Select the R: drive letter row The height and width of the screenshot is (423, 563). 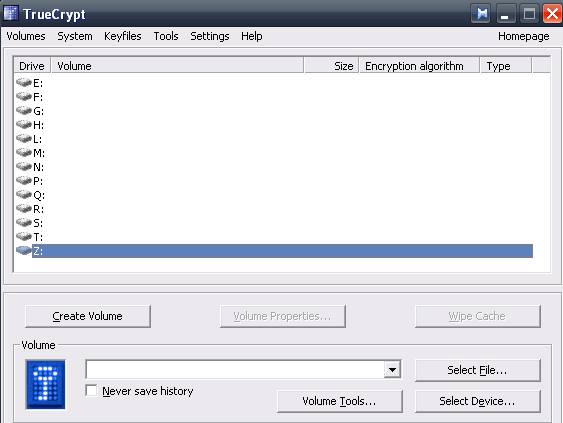click(x=274, y=209)
